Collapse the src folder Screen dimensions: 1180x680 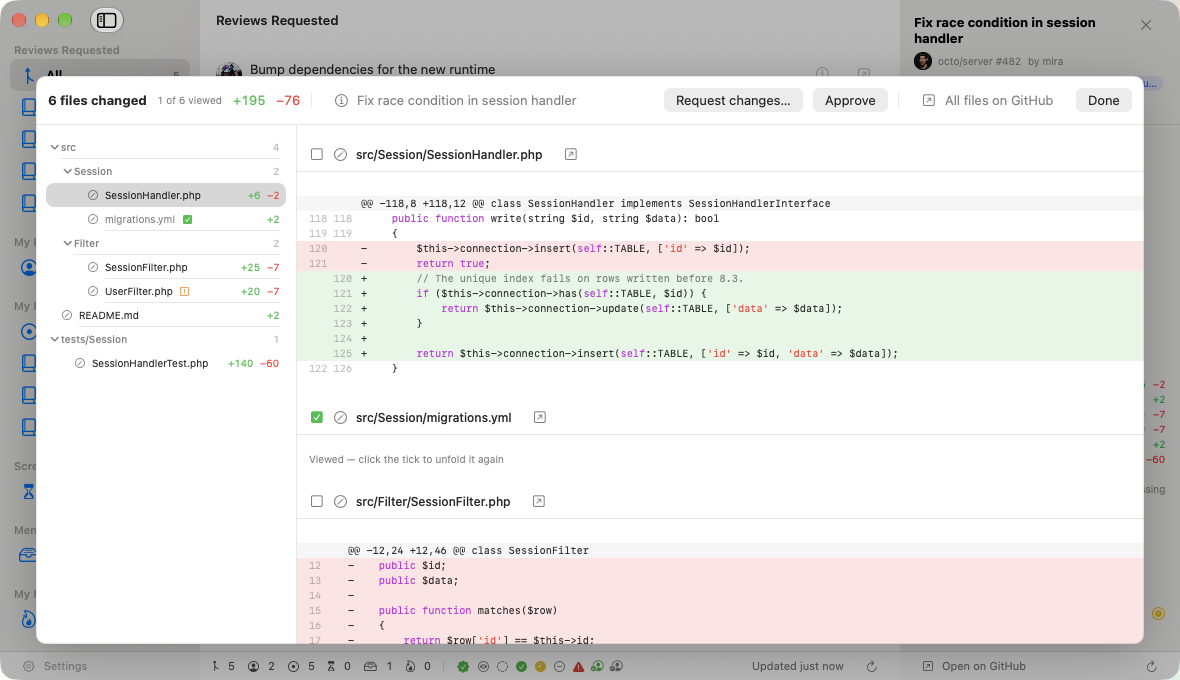[54, 147]
